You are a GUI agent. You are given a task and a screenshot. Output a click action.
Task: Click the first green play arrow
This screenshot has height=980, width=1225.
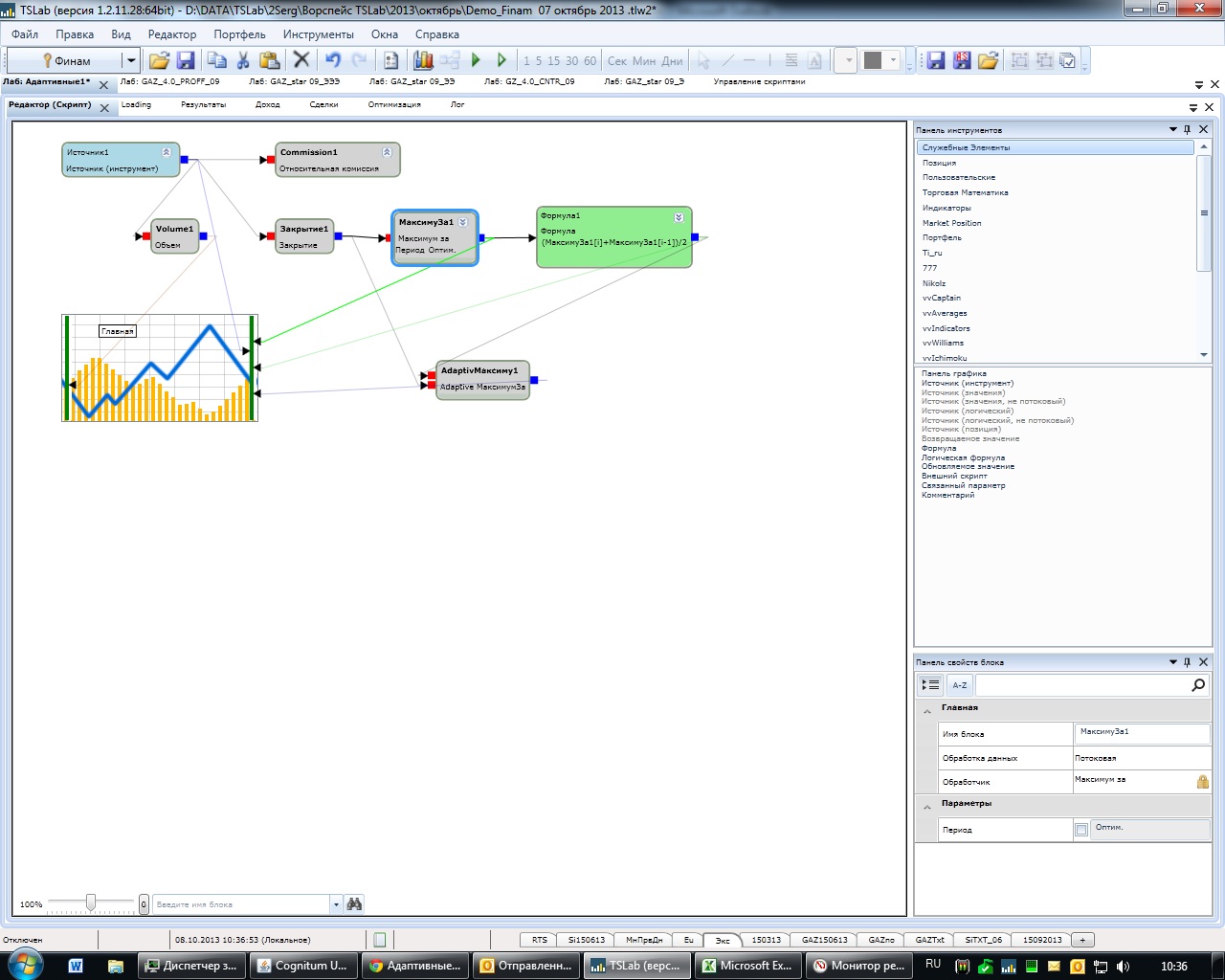(476, 60)
